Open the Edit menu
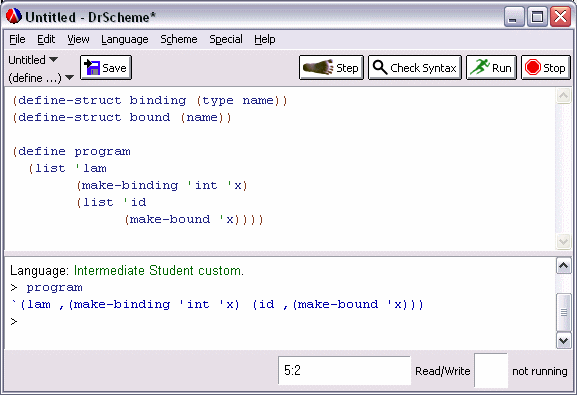Screen dimensions: 577x395 46,39
